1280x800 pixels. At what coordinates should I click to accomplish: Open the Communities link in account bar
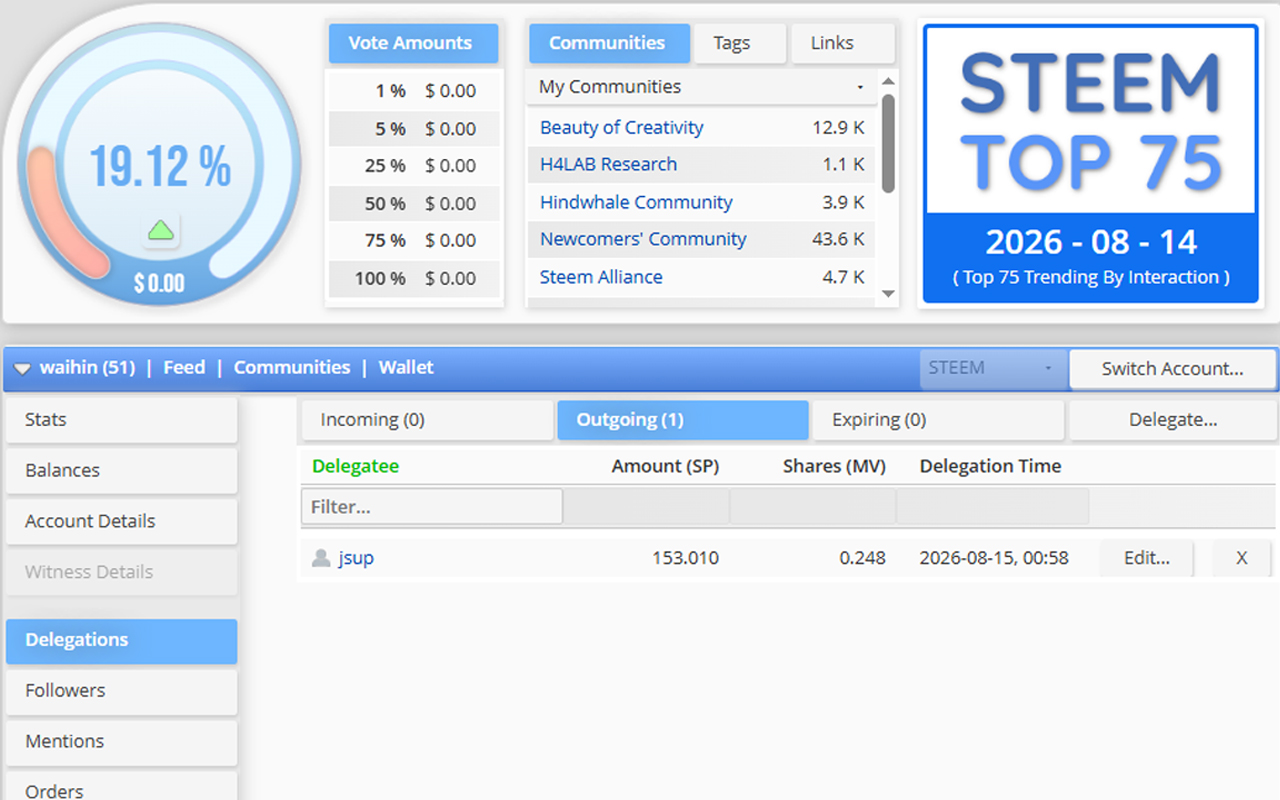tap(292, 367)
